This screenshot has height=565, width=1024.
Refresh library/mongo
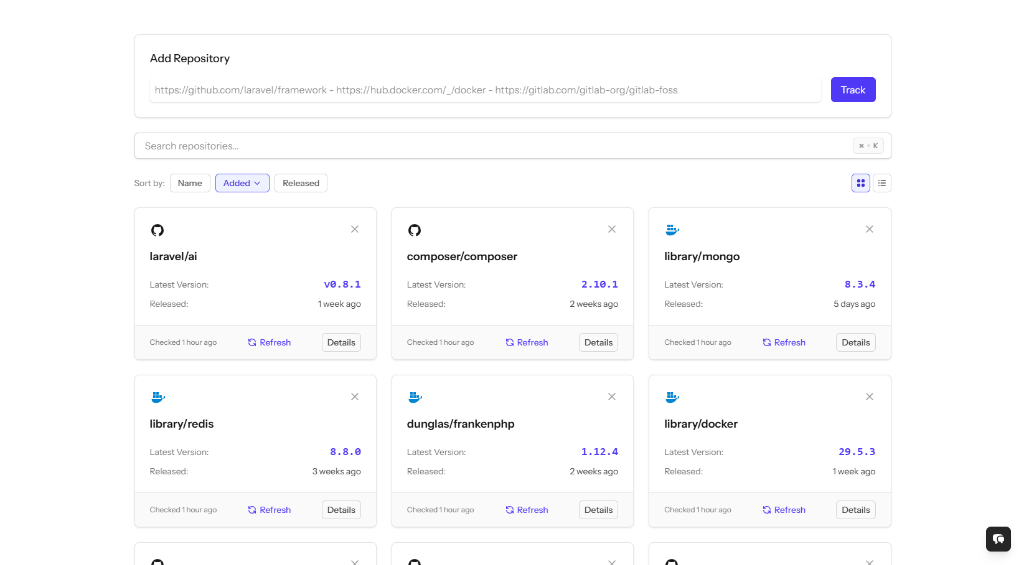click(784, 342)
